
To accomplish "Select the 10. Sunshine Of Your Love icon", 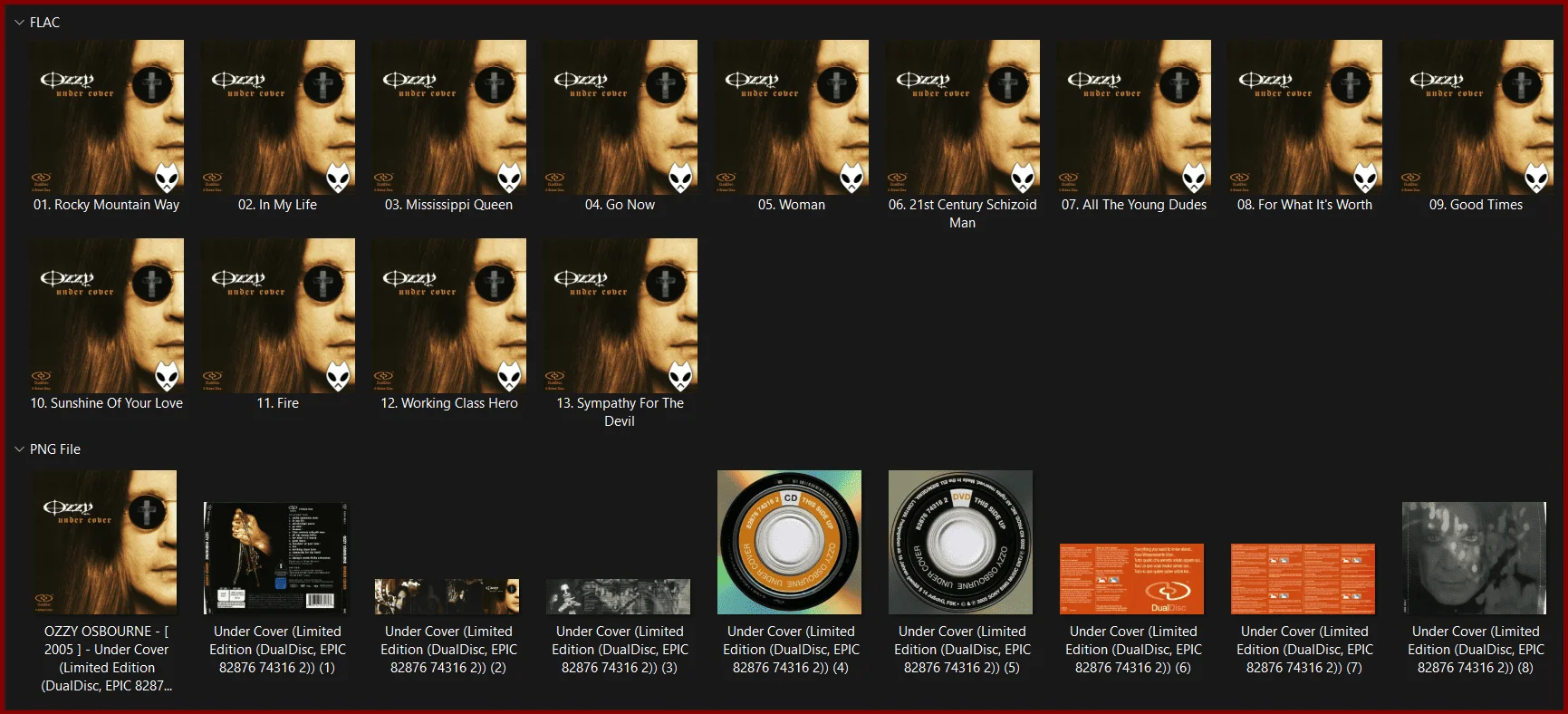I will pyautogui.click(x=107, y=315).
